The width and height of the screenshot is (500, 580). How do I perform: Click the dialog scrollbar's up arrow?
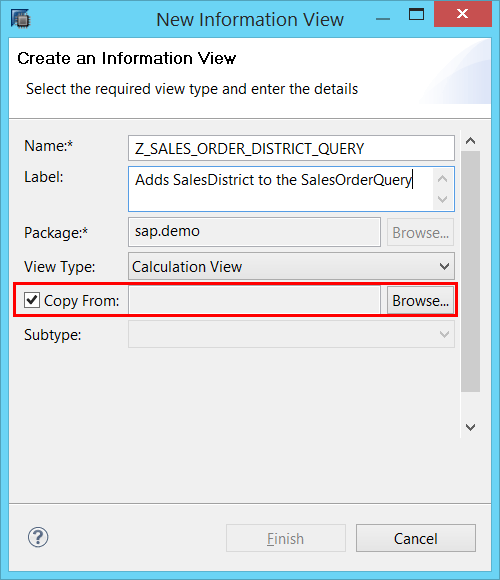pos(470,141)
